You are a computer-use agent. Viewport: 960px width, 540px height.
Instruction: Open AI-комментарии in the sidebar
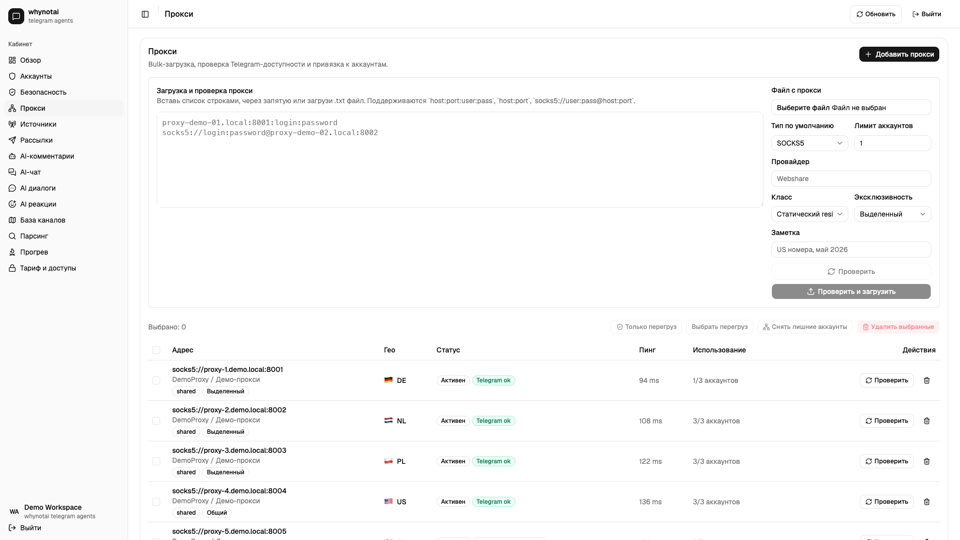64,156
